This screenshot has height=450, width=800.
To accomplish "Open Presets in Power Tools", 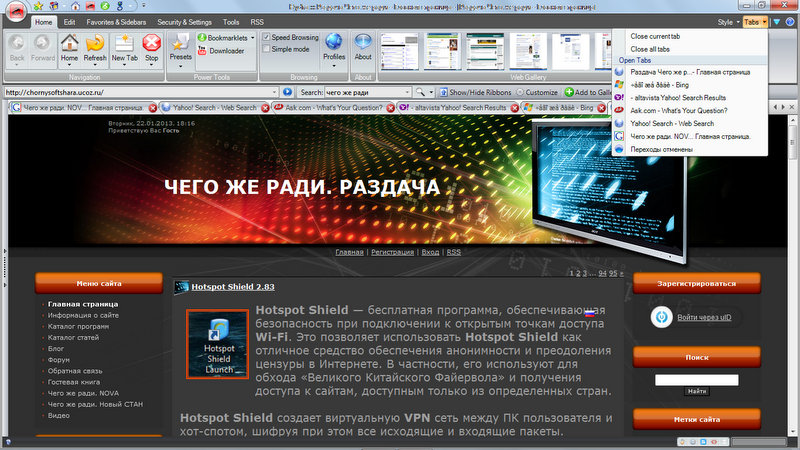I will (x=181, y=48).
